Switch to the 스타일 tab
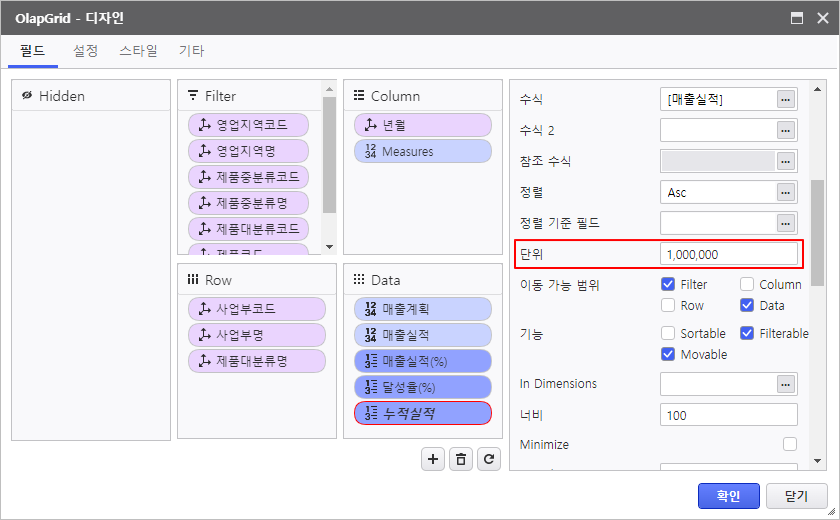This screenshot has width=840, height=520. [138, 51]
